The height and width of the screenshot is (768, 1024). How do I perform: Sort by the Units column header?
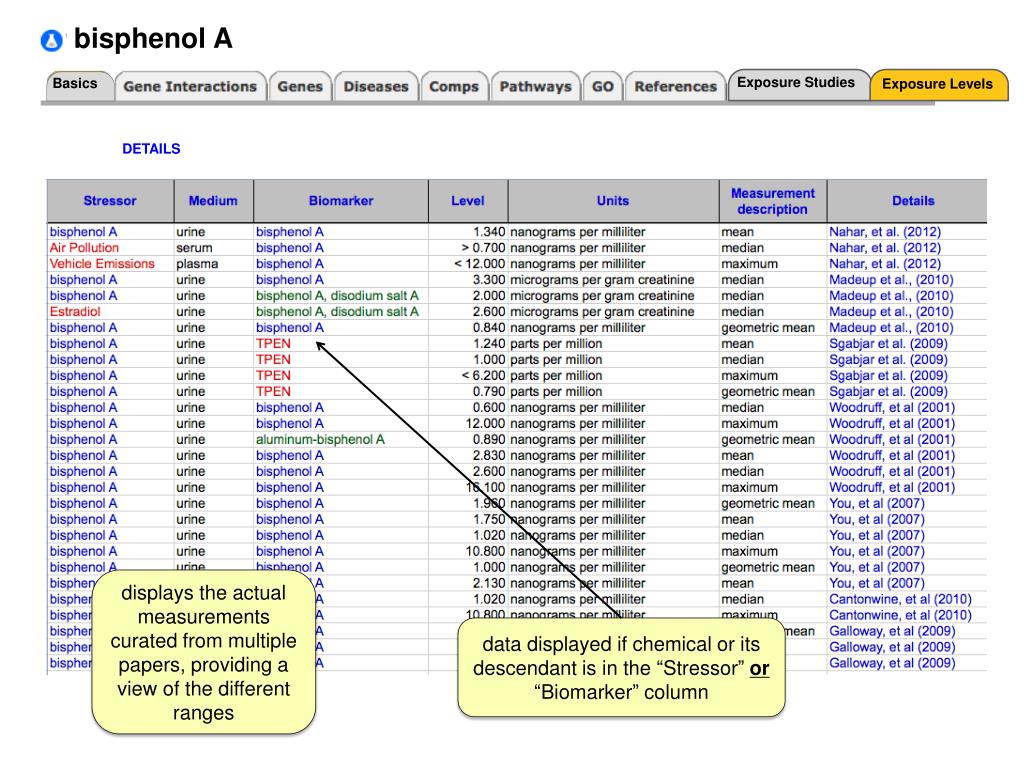click(613, 201)
